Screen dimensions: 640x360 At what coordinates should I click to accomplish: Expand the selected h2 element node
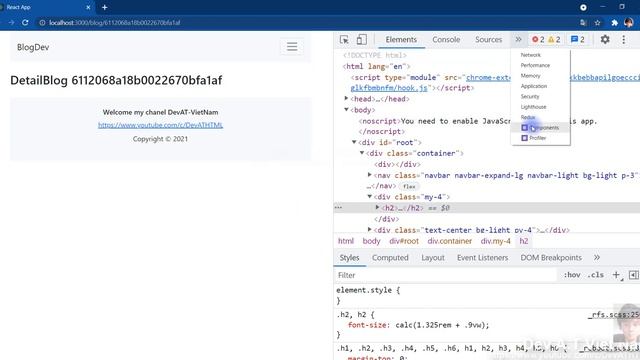(x=377, y=207)
